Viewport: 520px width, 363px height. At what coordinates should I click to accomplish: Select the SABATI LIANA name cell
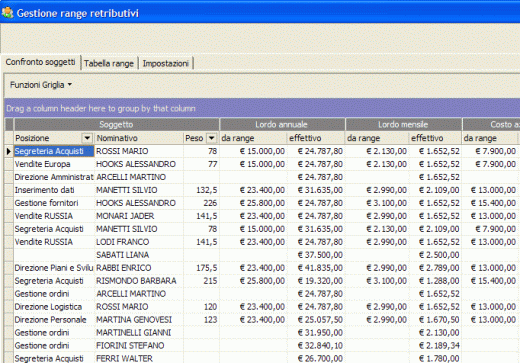pyautogui.click(x=139, y=255)
